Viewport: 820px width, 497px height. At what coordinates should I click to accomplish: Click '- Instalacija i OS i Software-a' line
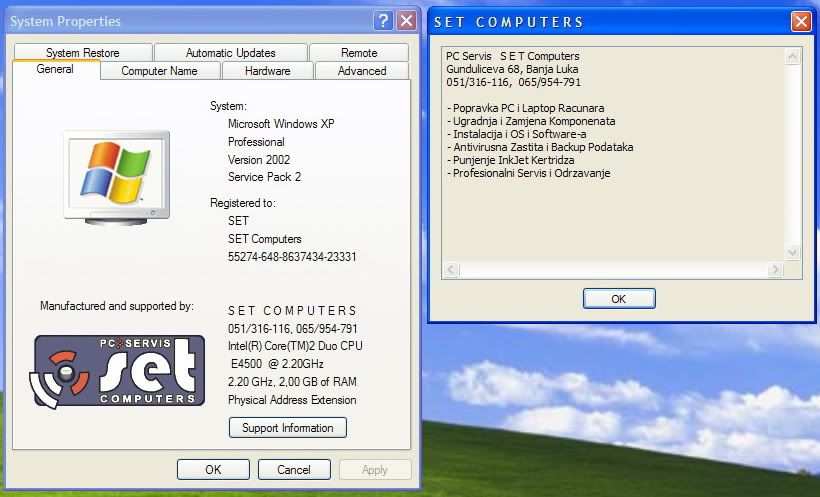517,134
